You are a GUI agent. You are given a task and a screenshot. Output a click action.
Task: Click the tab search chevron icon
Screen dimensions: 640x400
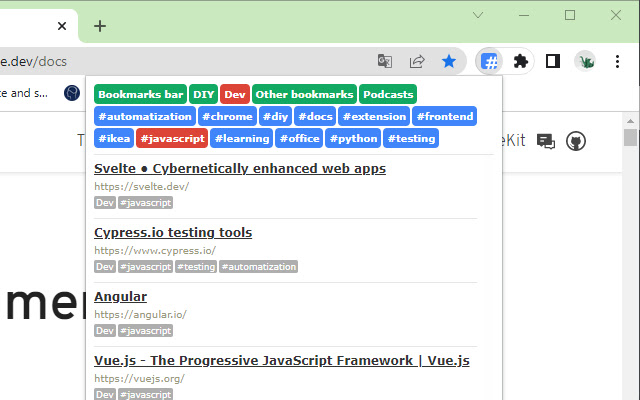[478, 16]
